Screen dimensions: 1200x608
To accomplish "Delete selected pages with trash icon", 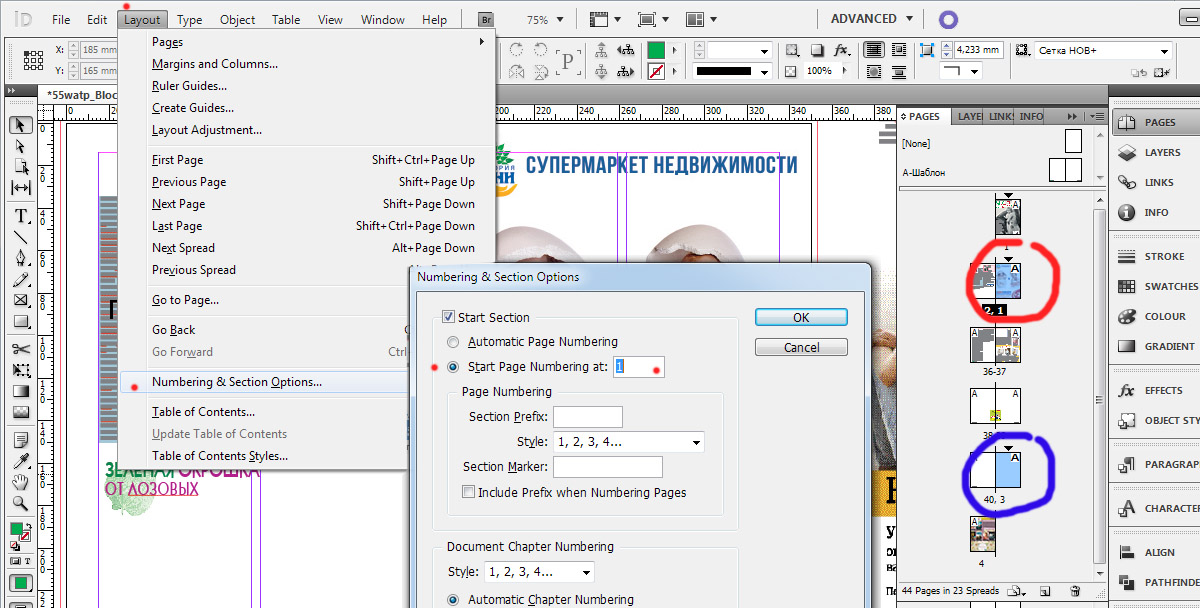I will (x=1076, y=591).
